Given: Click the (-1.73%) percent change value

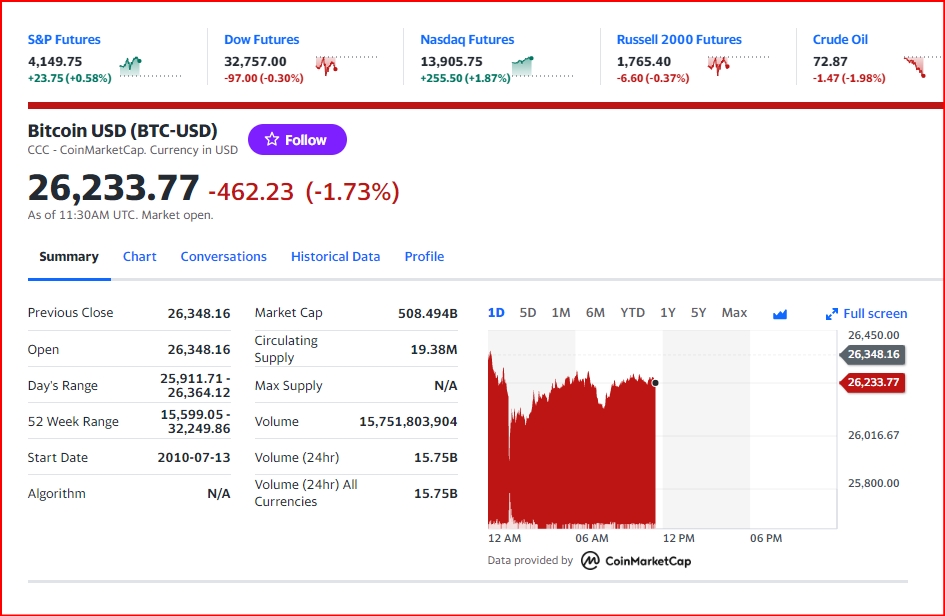Looking at the screenshot, I should coord(353,192).
